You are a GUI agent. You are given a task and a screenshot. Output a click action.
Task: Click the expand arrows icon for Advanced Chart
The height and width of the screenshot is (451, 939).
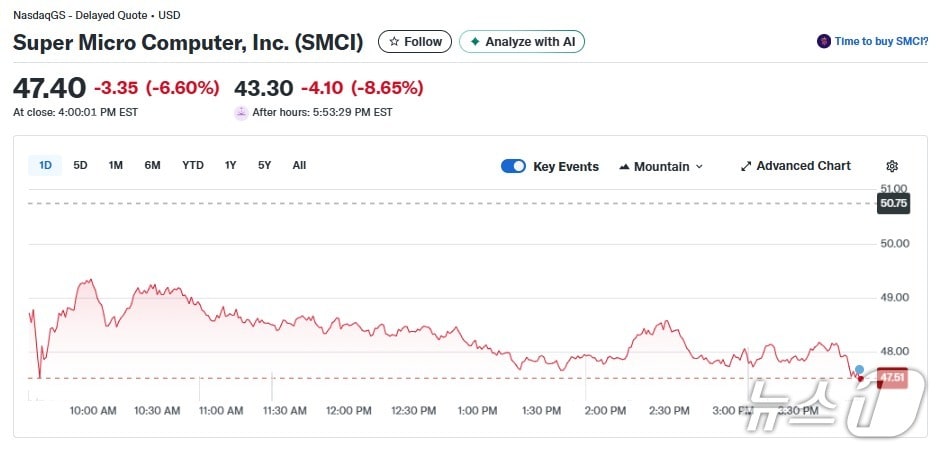click(746, 166)
